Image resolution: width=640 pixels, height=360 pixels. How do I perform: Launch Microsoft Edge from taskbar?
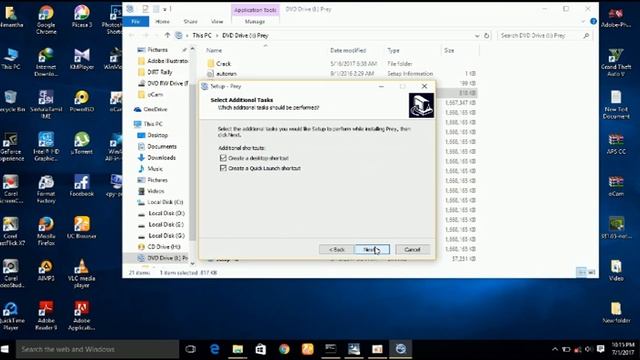214,349
